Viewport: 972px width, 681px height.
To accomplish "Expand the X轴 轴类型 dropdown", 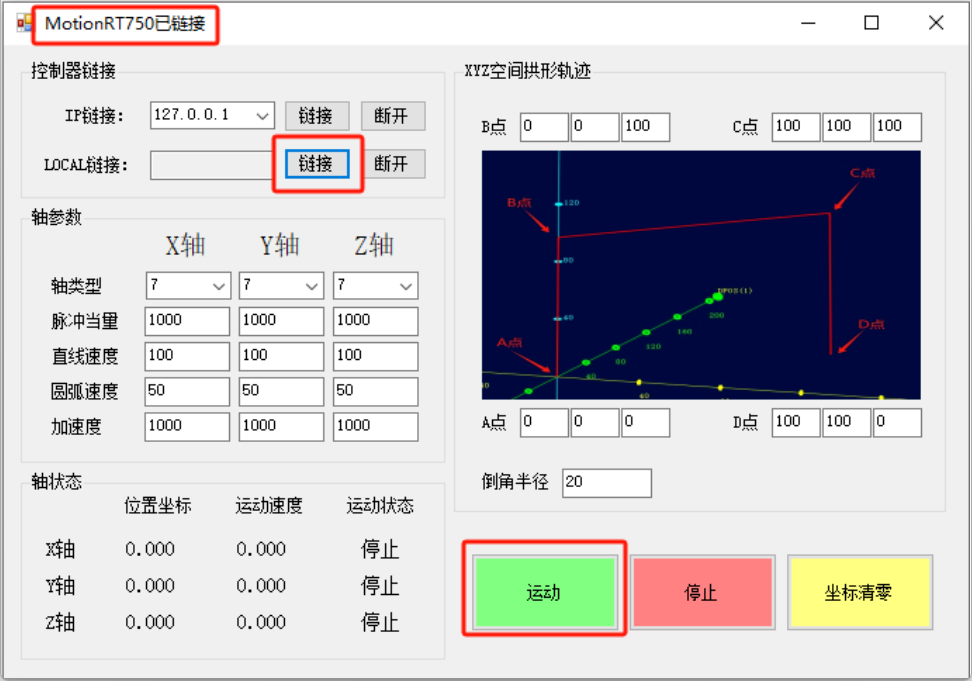I will pos(218,286).
